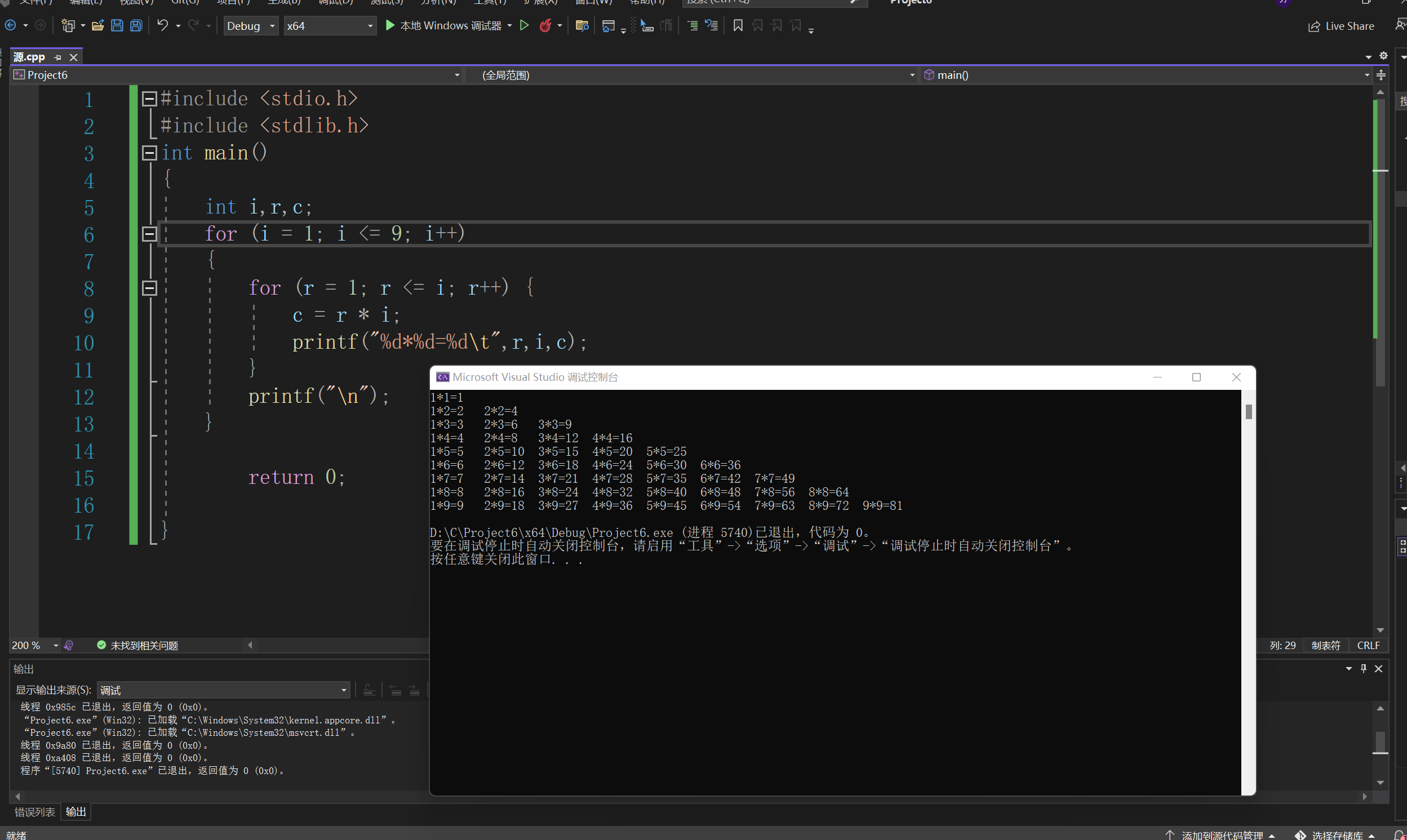The height and width of the screenshot is (840, 1407).
Task: Click the Save All icon
Action: (136, 25)
